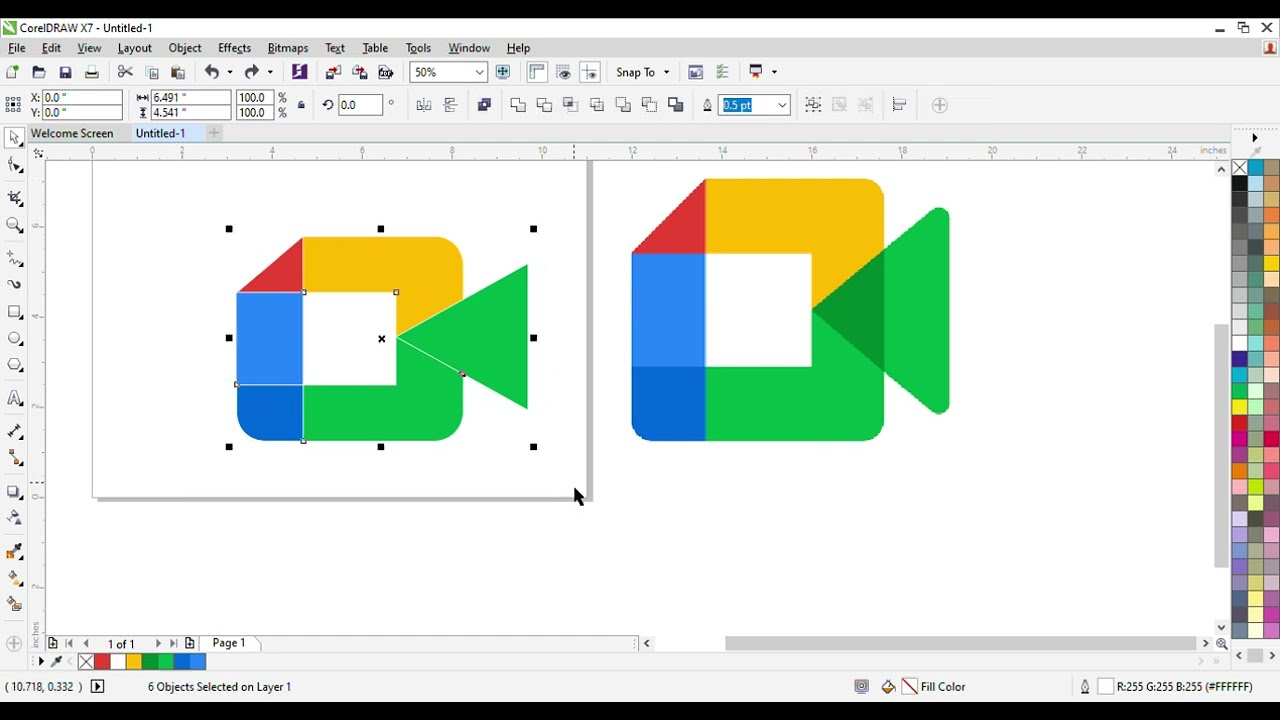
Task: Click the Cut scissors icon
Action: coord(125,72)
